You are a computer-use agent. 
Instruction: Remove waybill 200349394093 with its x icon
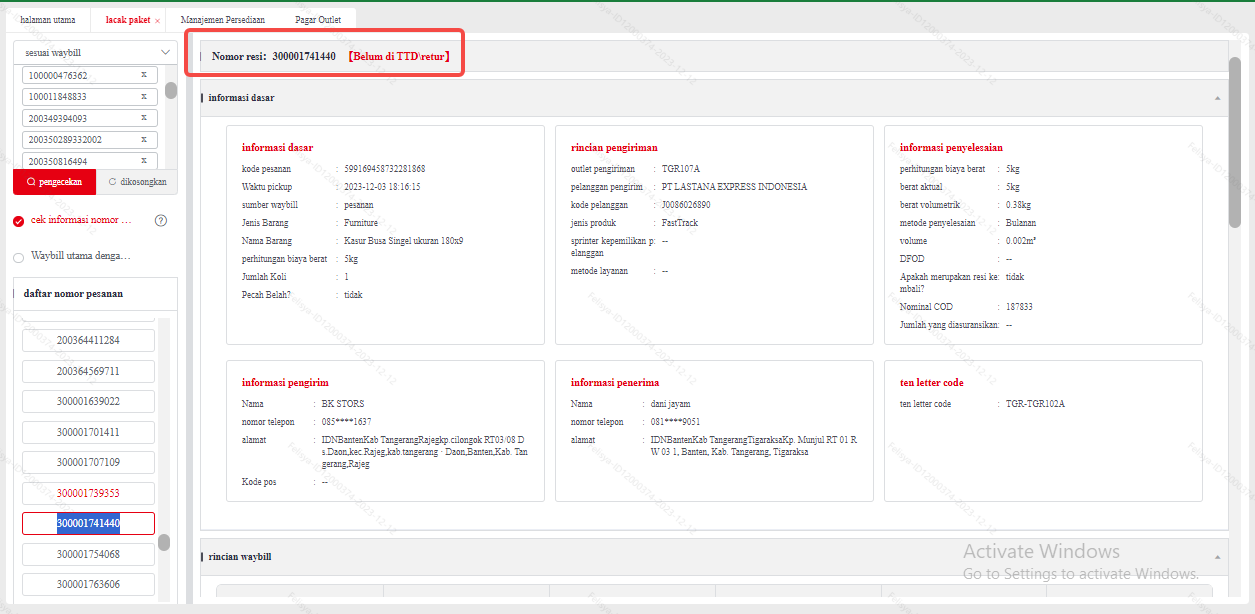tap(143, 118)
